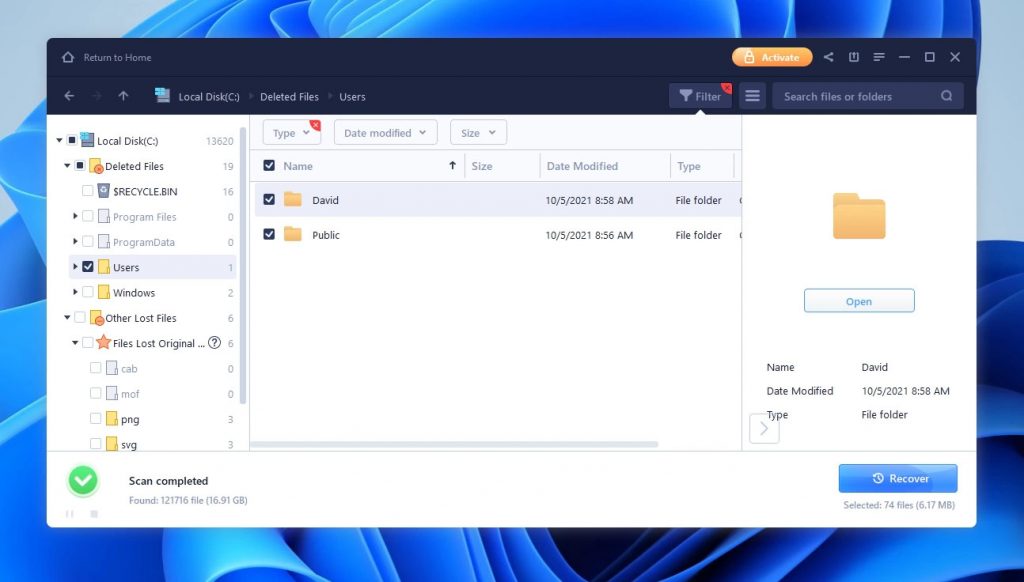Viewport: 1024px width, 582px height.
Task: Click the Return to Home icon
Action: point(67,57)
